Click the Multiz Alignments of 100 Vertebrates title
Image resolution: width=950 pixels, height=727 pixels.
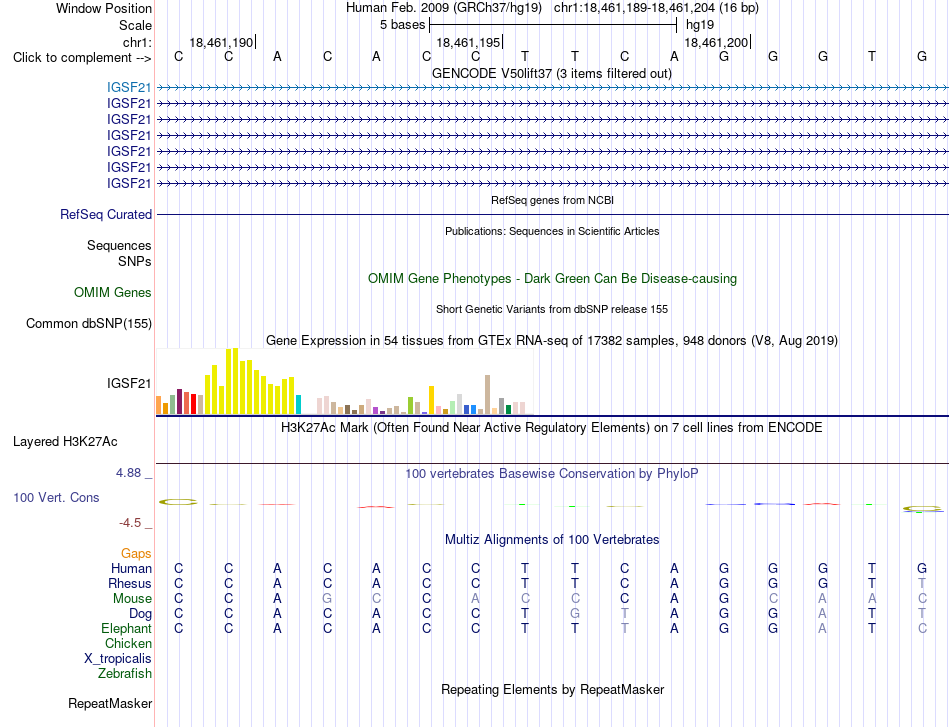pyautogui.click(x=552, y=540)
